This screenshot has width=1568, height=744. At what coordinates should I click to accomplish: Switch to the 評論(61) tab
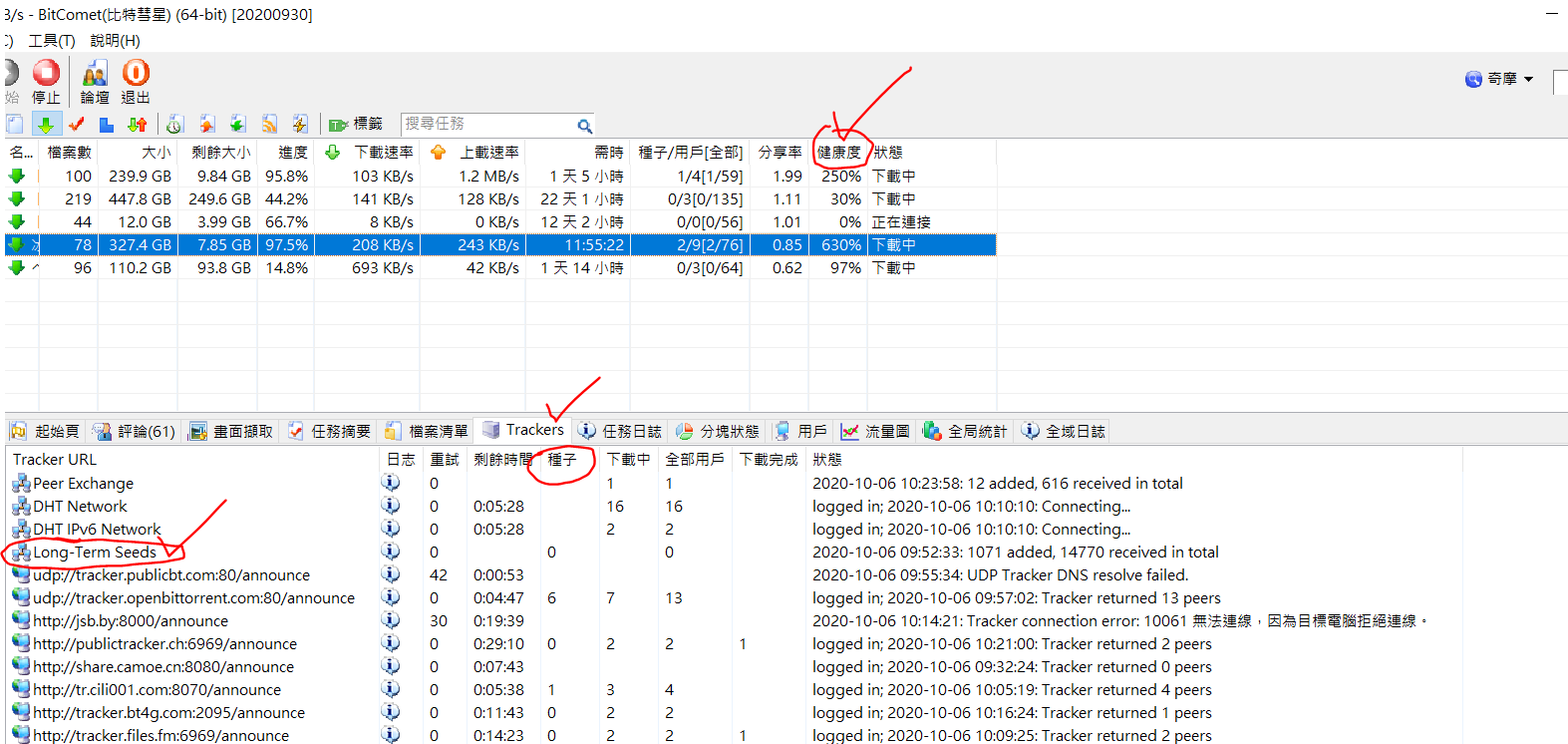(134, 431)
